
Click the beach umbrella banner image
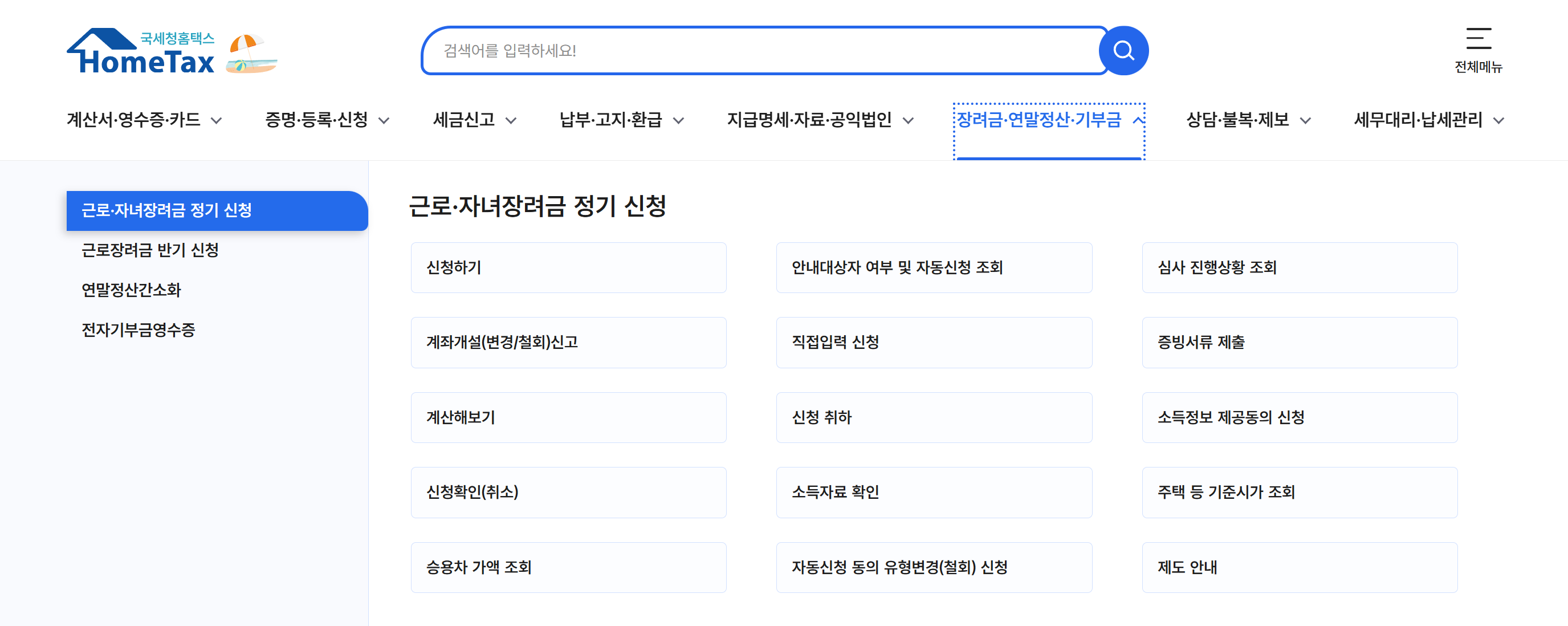251,54
